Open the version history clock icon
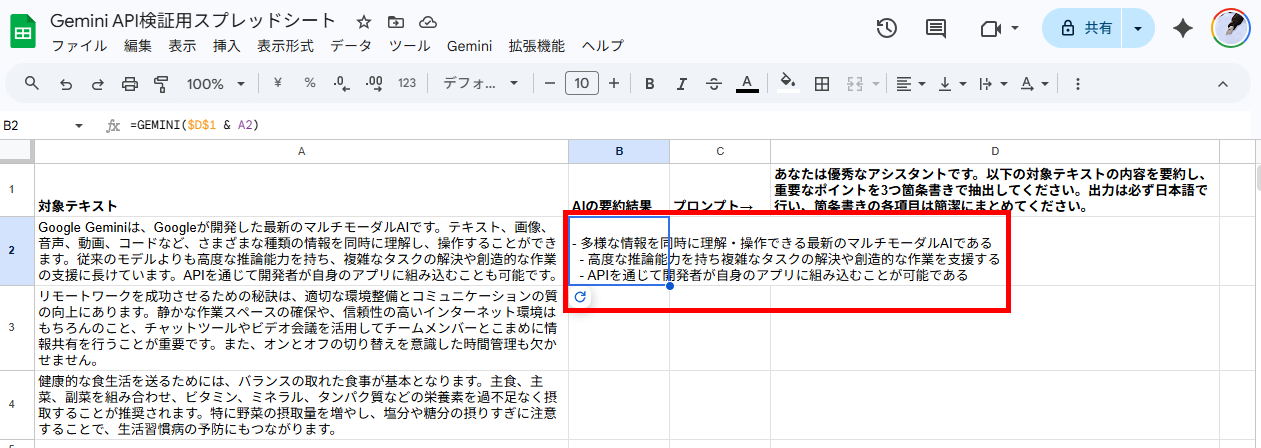 pos(886,29)
